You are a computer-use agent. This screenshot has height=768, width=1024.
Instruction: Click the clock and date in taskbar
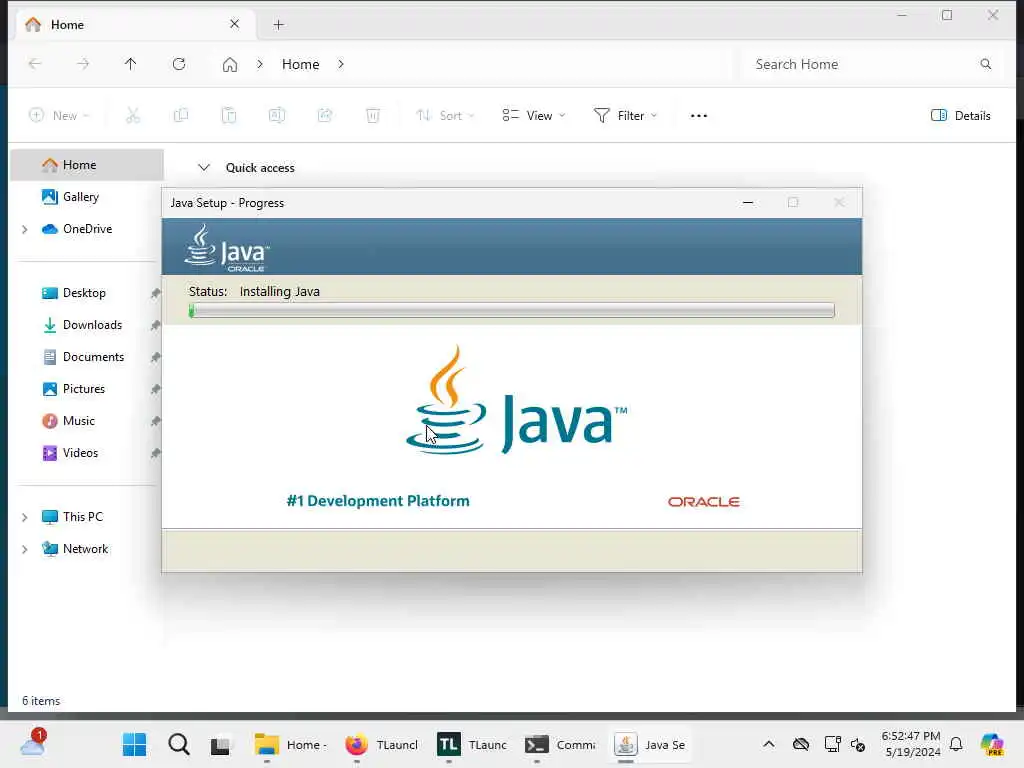tap(911, 744)
